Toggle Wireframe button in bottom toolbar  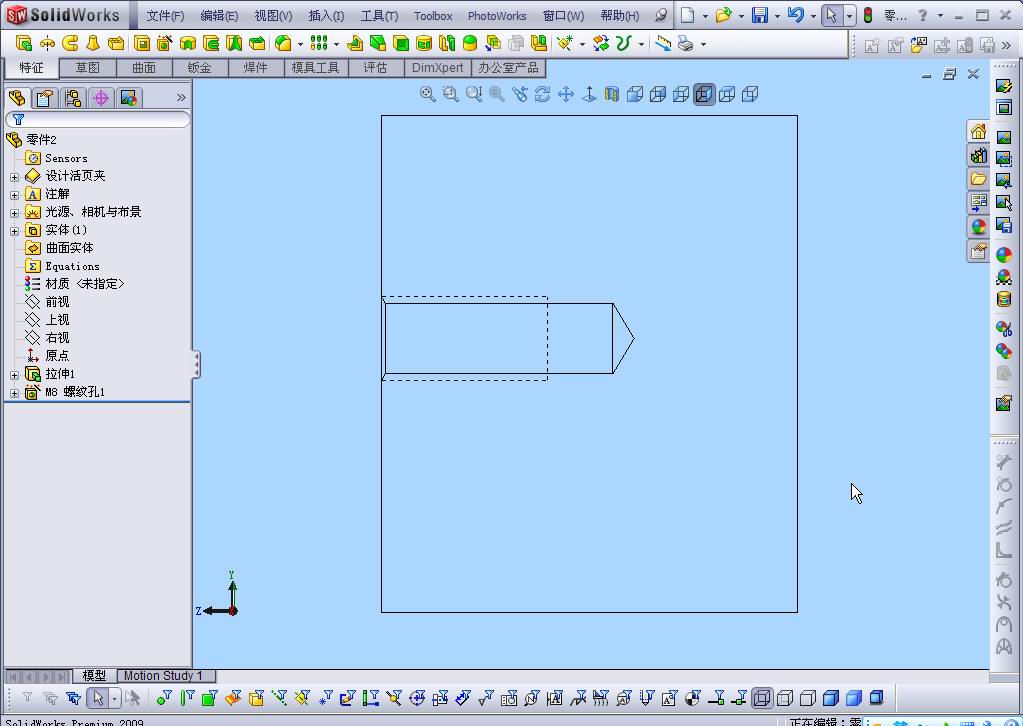[761, 698]
